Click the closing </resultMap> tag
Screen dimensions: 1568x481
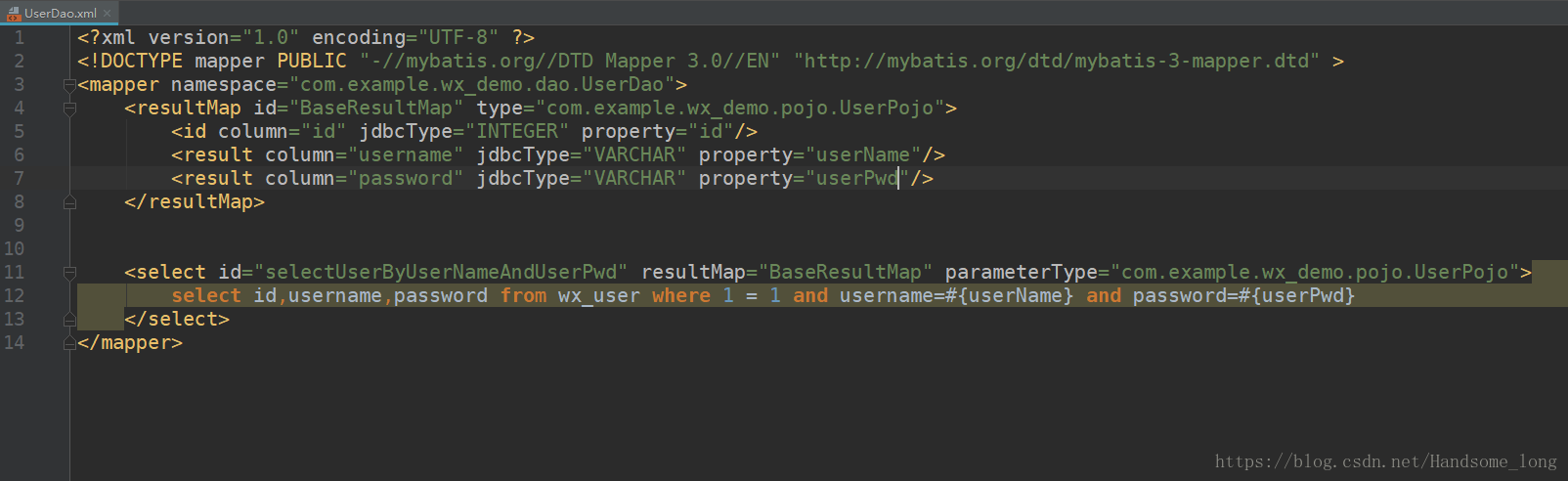pyautogui.click(x=195, y=201)
